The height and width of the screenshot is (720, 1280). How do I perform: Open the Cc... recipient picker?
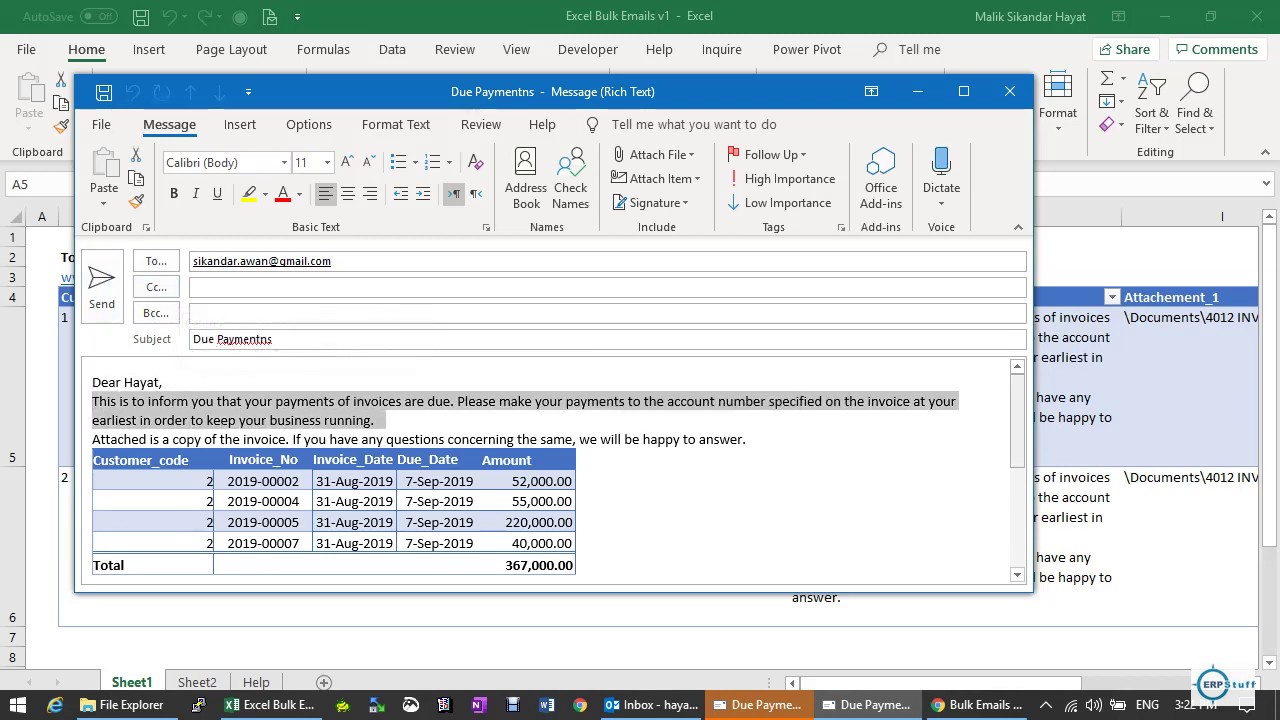[x=156, y=287]
